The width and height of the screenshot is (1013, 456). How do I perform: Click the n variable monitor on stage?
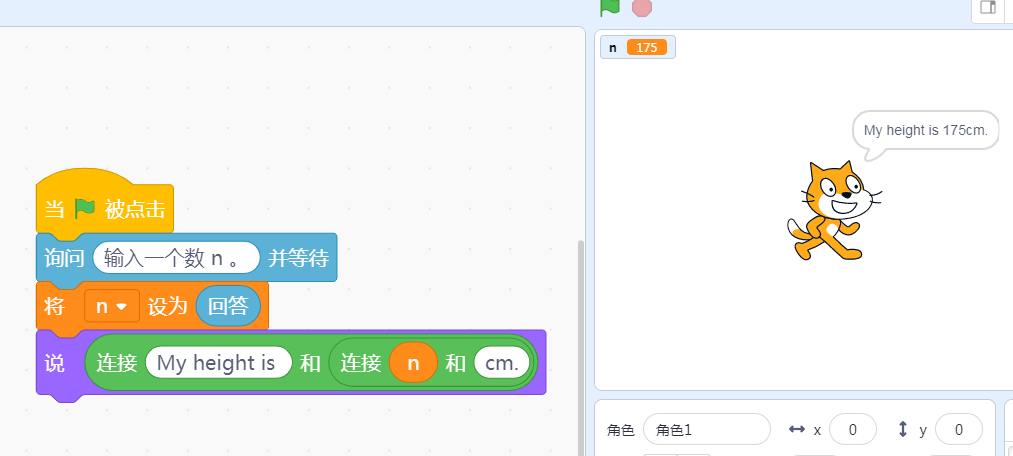click(x=638, y=47)
